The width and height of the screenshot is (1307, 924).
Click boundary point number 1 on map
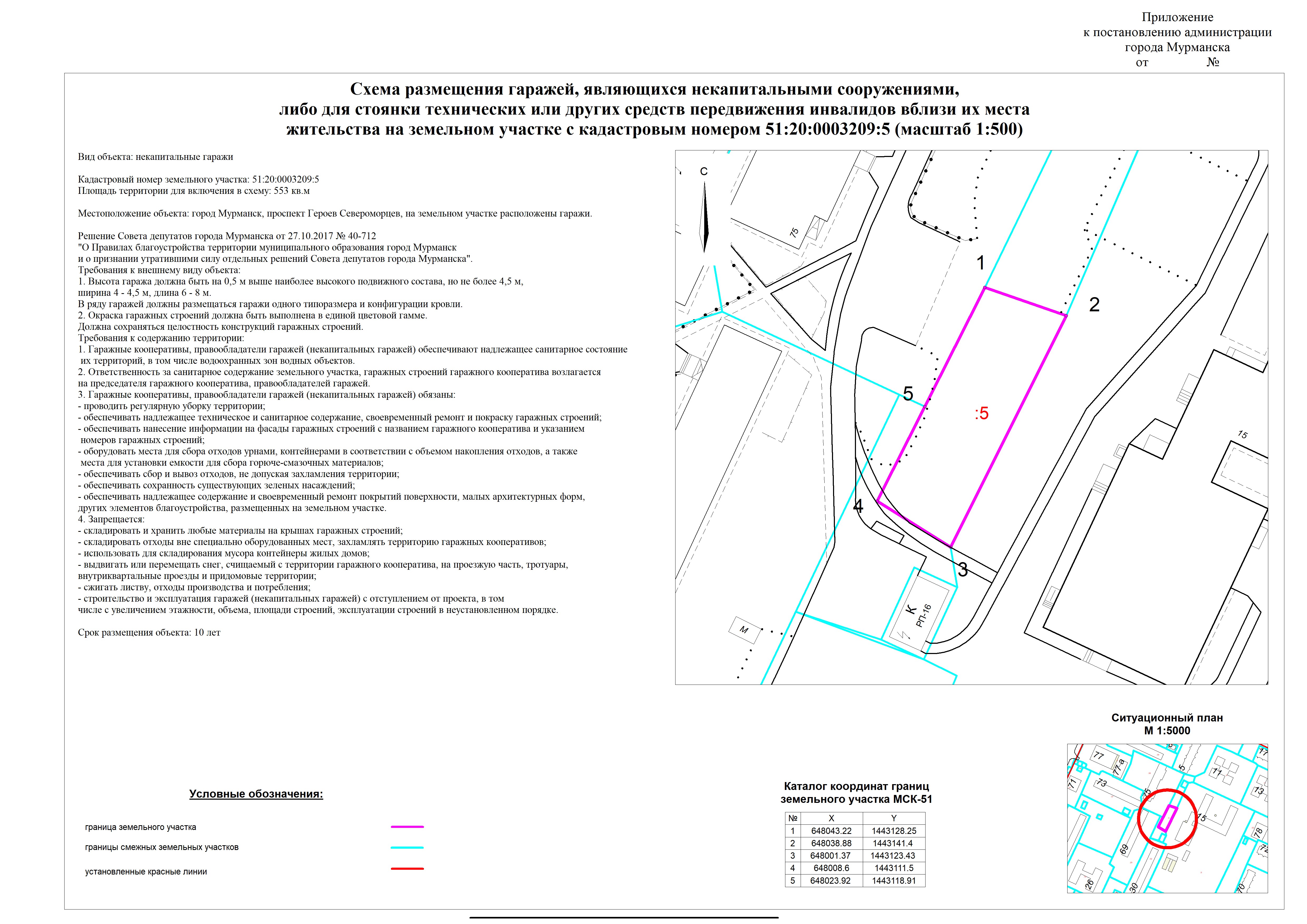[980, 263]
